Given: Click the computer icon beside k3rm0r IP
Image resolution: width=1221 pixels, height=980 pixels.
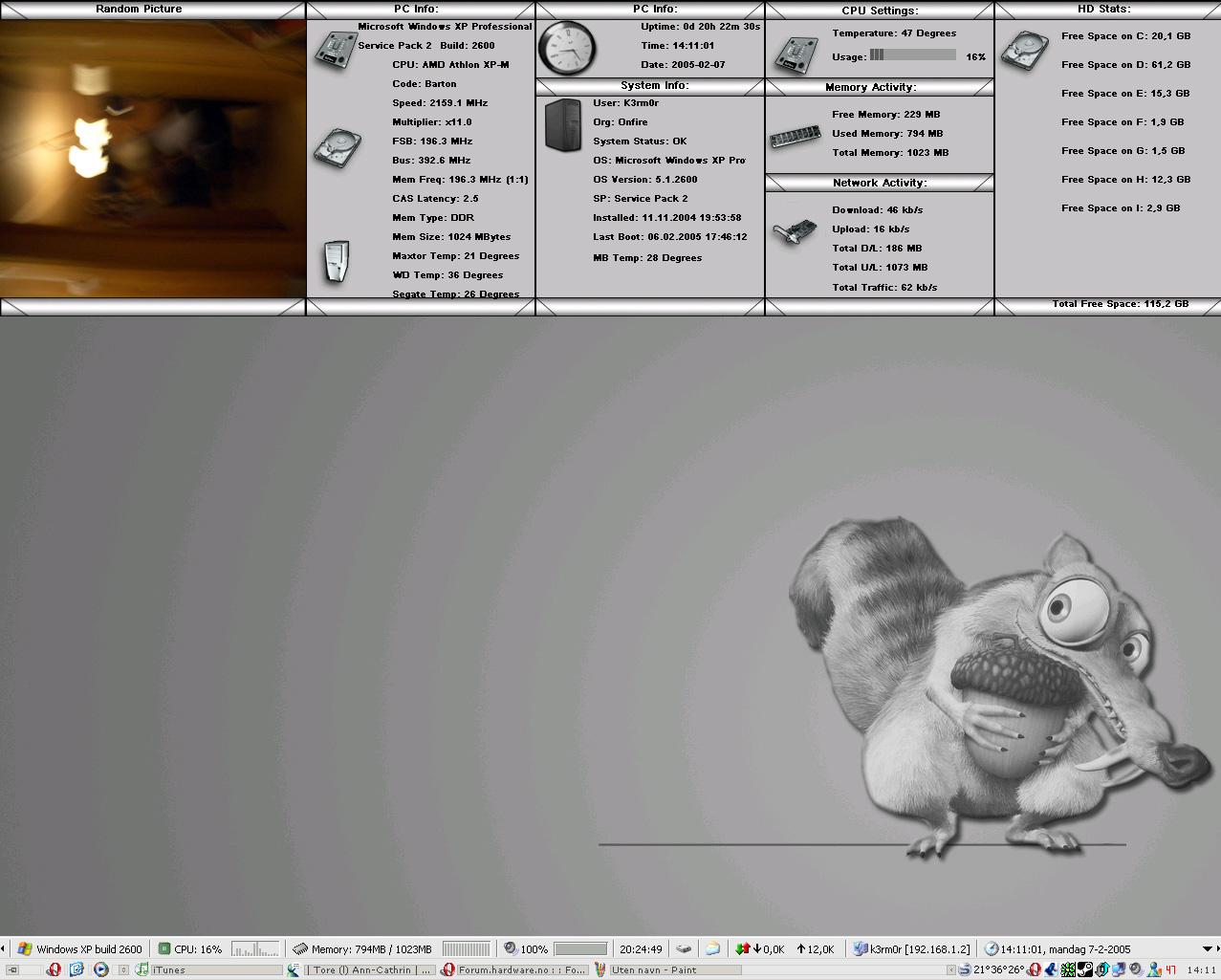Looking at the screenshot, I should pos(861,948).
